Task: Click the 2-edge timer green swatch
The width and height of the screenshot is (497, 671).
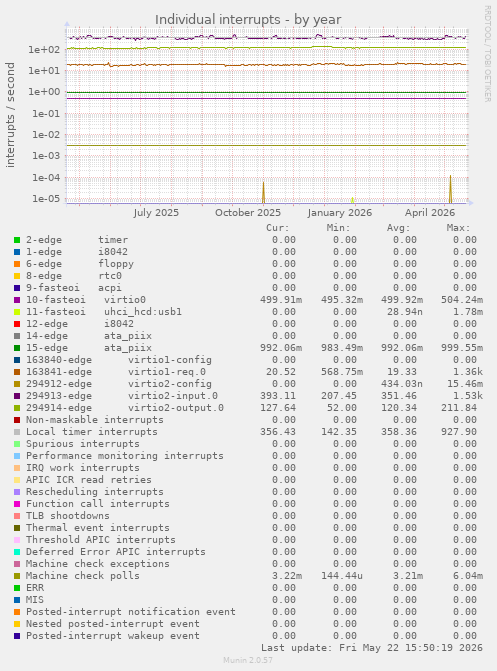Action: pyautogui.click(x=17, y=240)
